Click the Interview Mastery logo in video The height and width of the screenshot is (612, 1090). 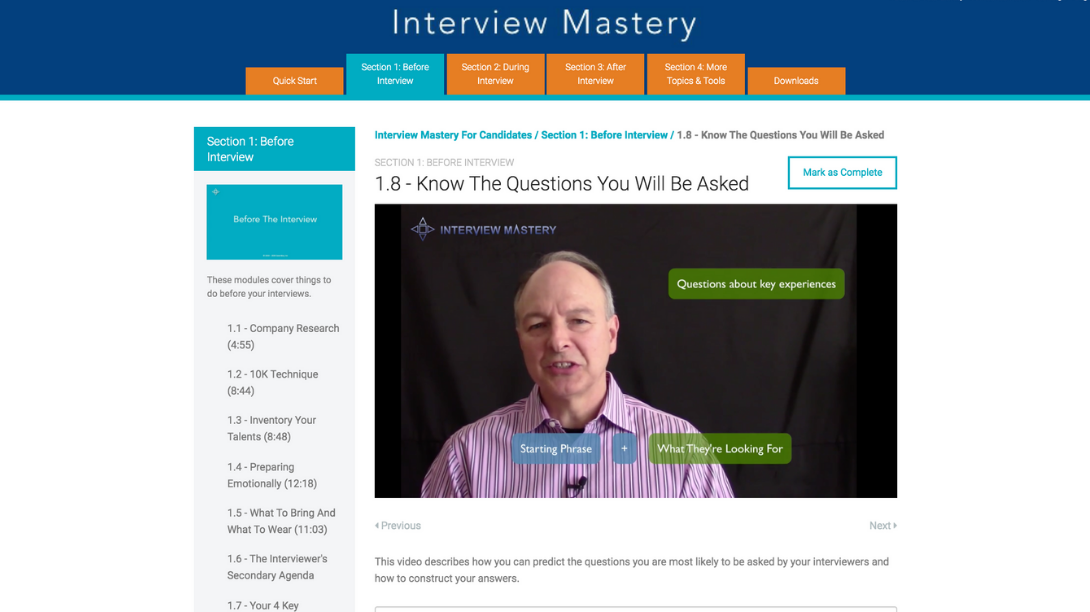click(x=483, y=229)
